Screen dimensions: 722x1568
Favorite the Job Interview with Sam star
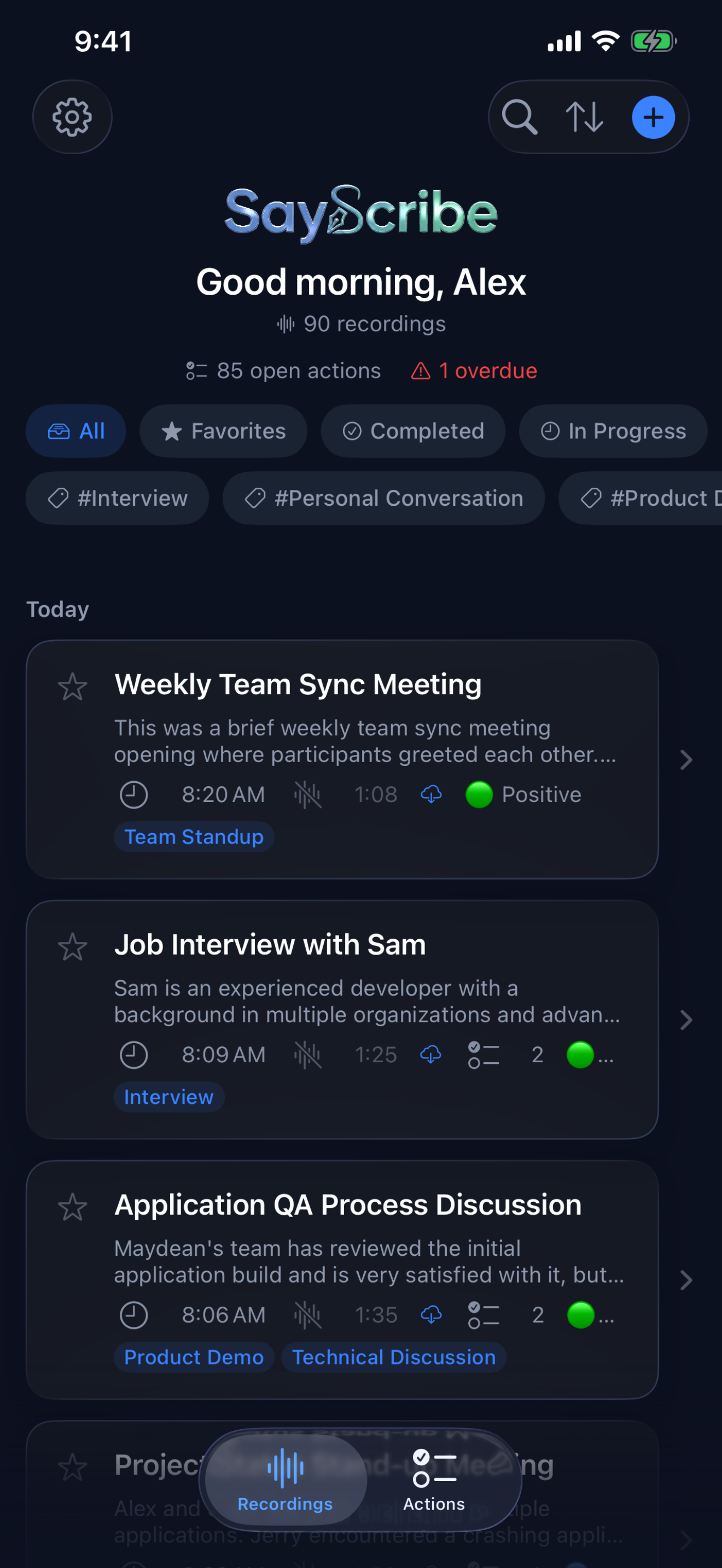(72, 947)
